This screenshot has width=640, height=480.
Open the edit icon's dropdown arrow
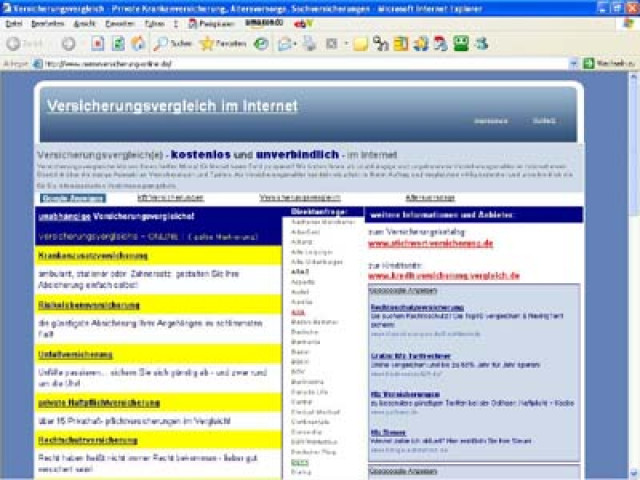[346, 44]
